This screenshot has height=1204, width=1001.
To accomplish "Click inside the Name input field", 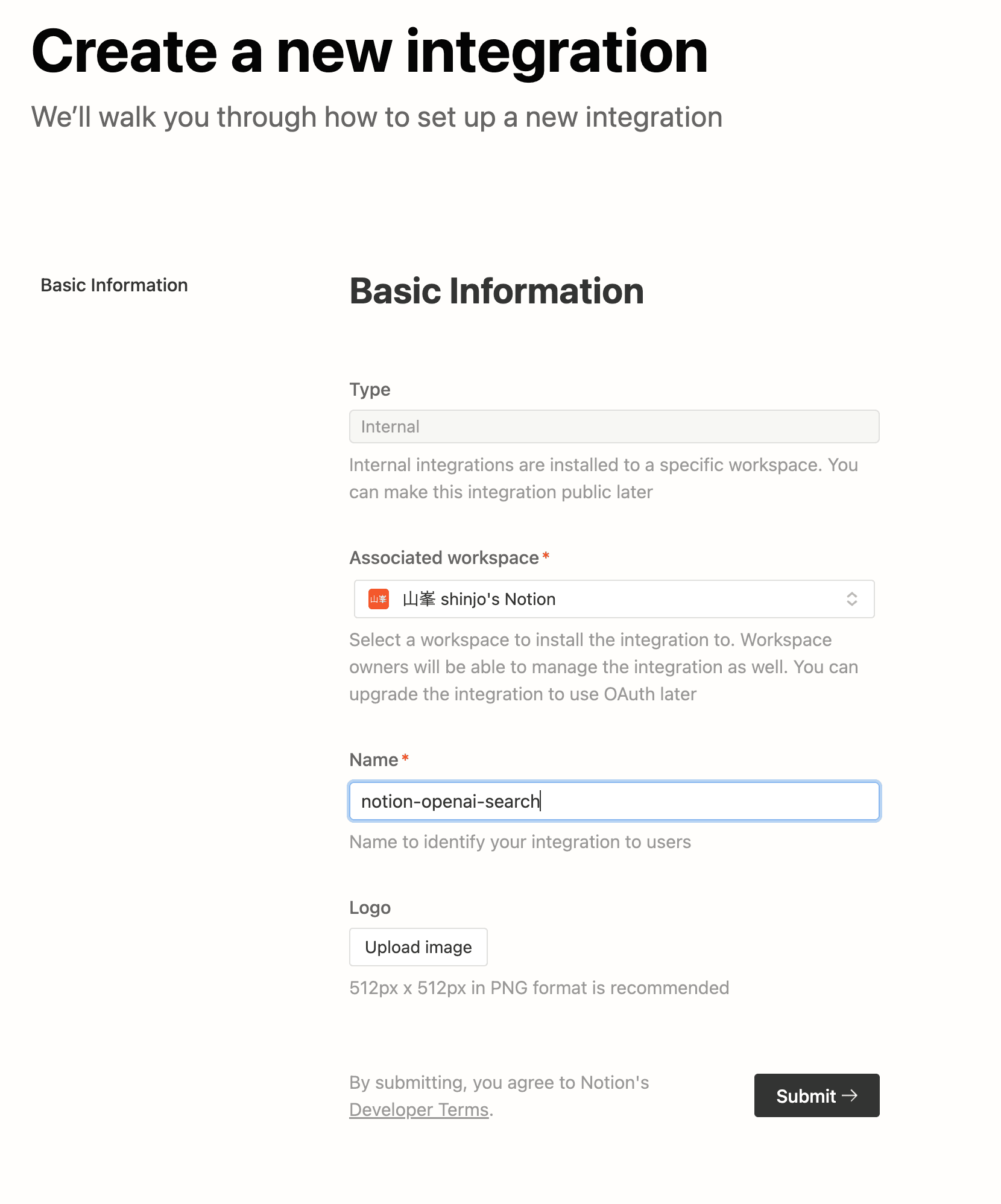I will coord(614,801).
